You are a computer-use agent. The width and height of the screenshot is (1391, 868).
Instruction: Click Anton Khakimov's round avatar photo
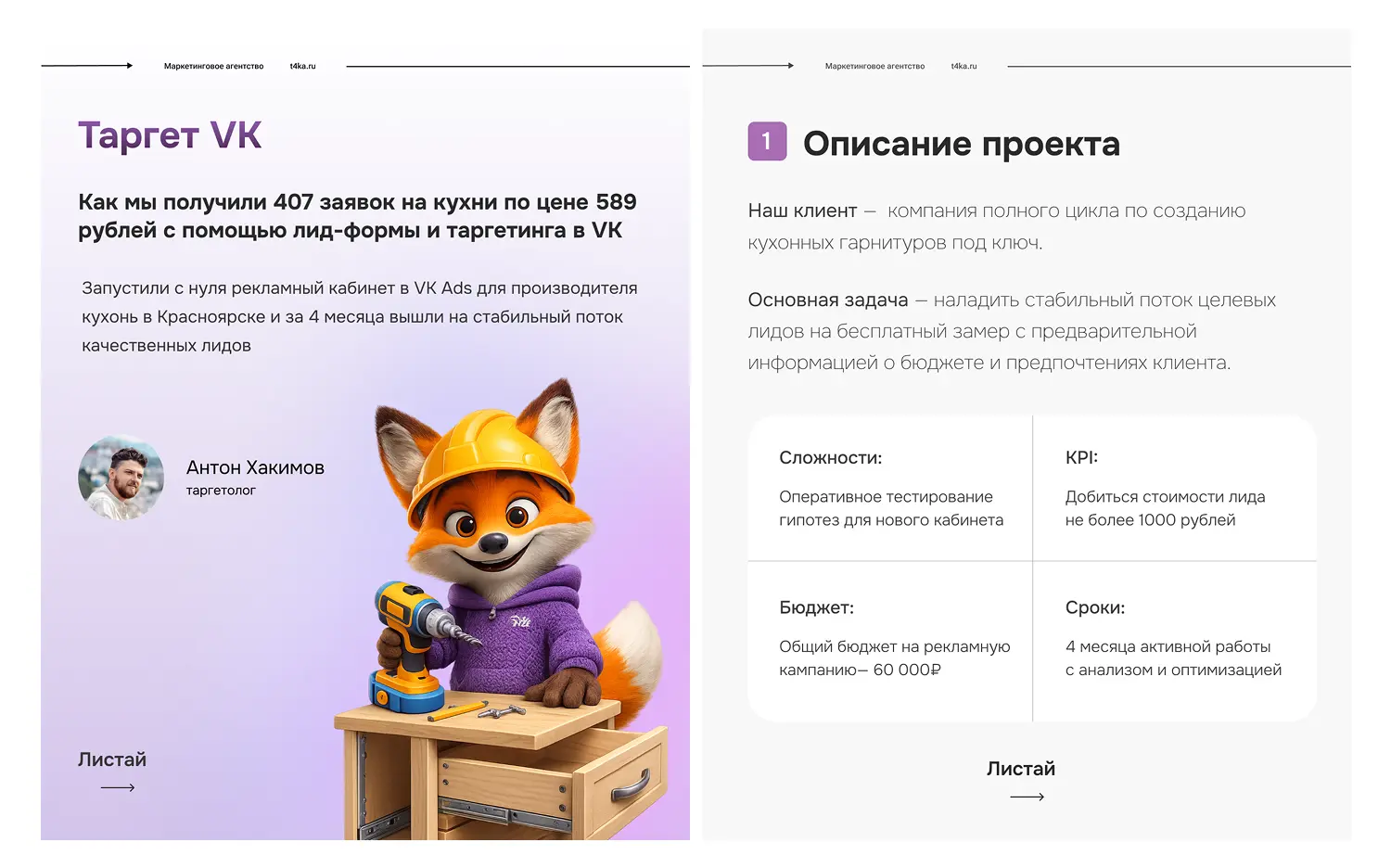[x=121, y=478]
